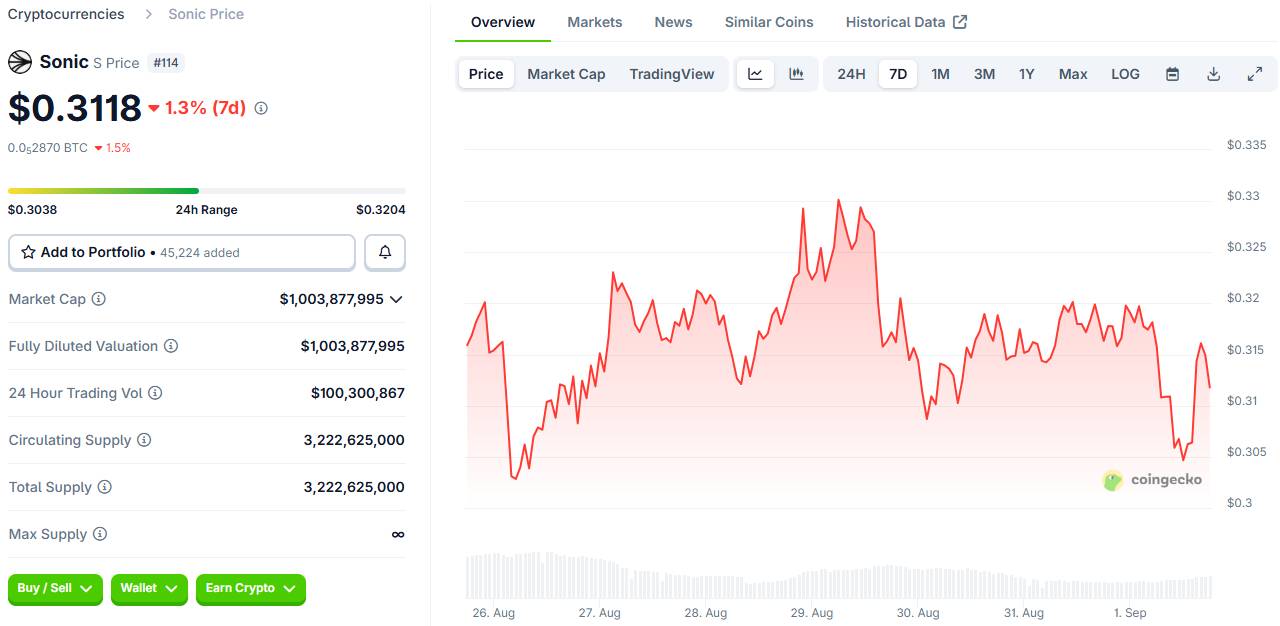Open the Total Supply info icon
Viewport: 1280px width, 626px height.
104,487
